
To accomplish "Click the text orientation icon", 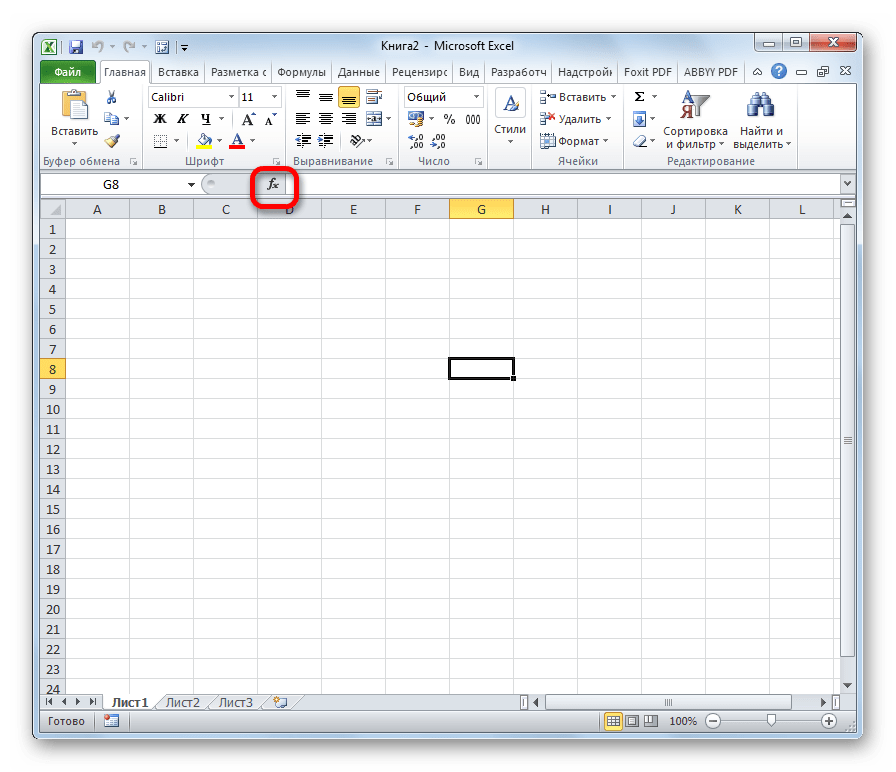I will point(357,141).
